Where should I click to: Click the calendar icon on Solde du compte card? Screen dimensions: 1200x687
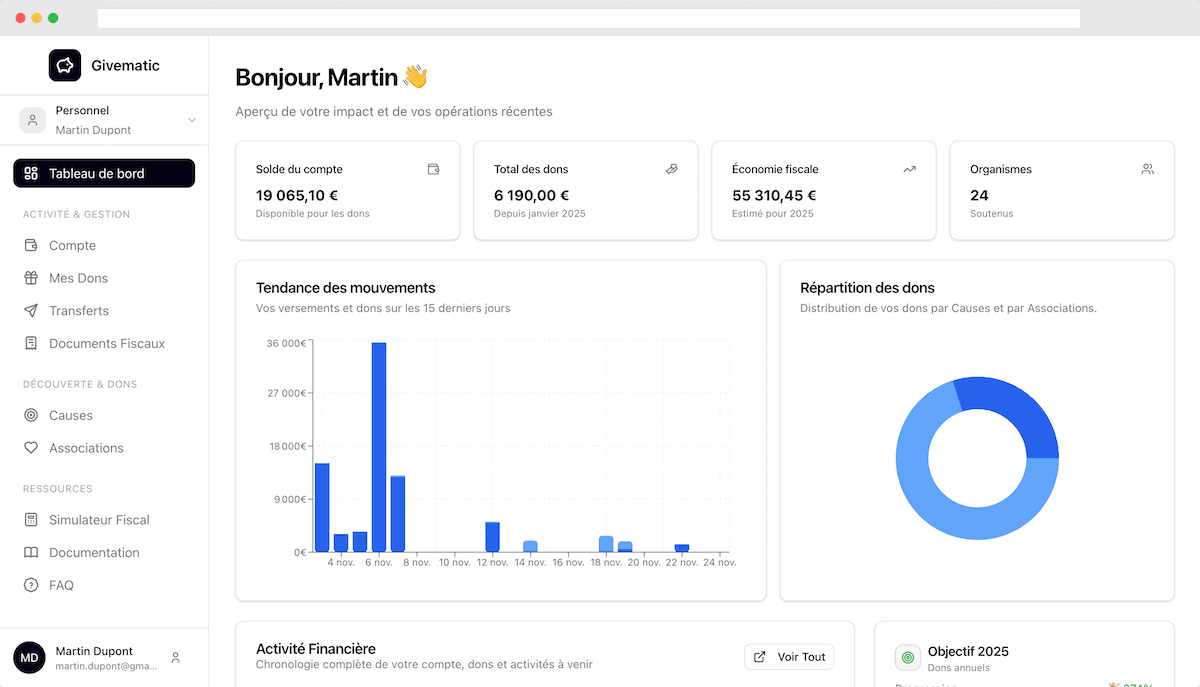coord(433,169)
